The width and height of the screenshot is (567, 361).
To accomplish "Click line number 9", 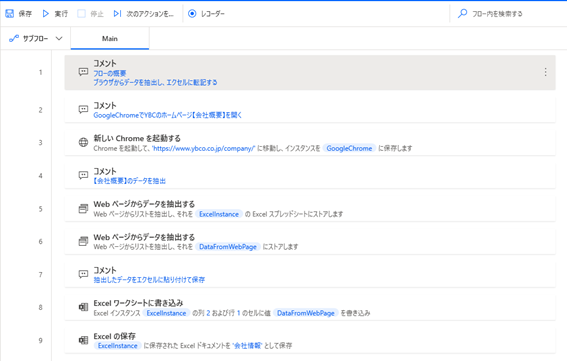I will (x=40, y=340).
